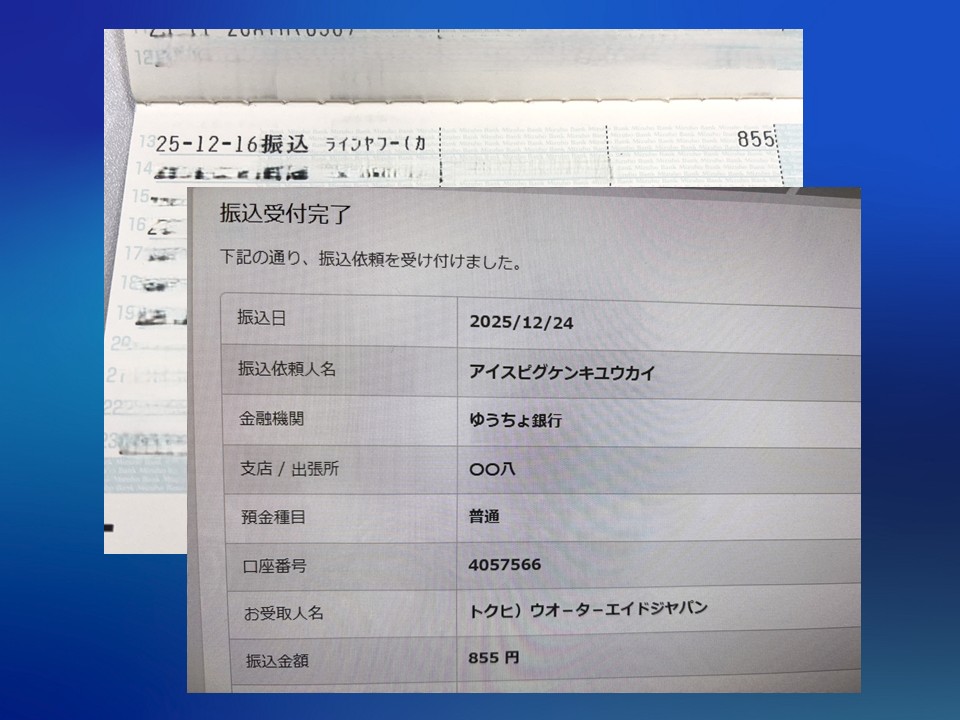Click the account number 4057566

coord(505,565)
